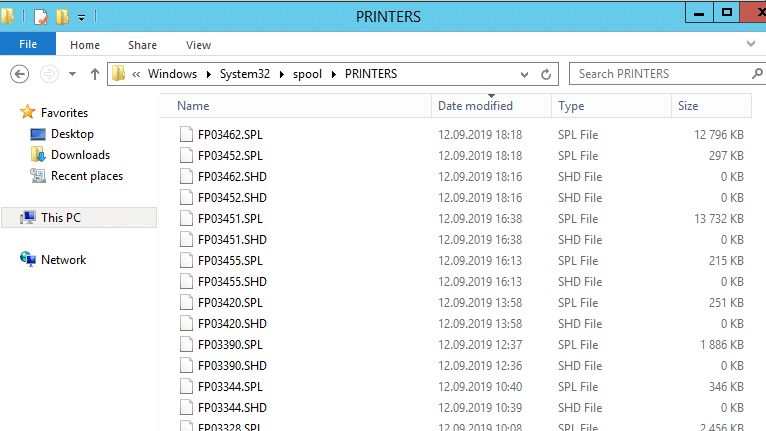
Task: Open the Customize Quick Access Toolbar dropdown
Action: 82,18
